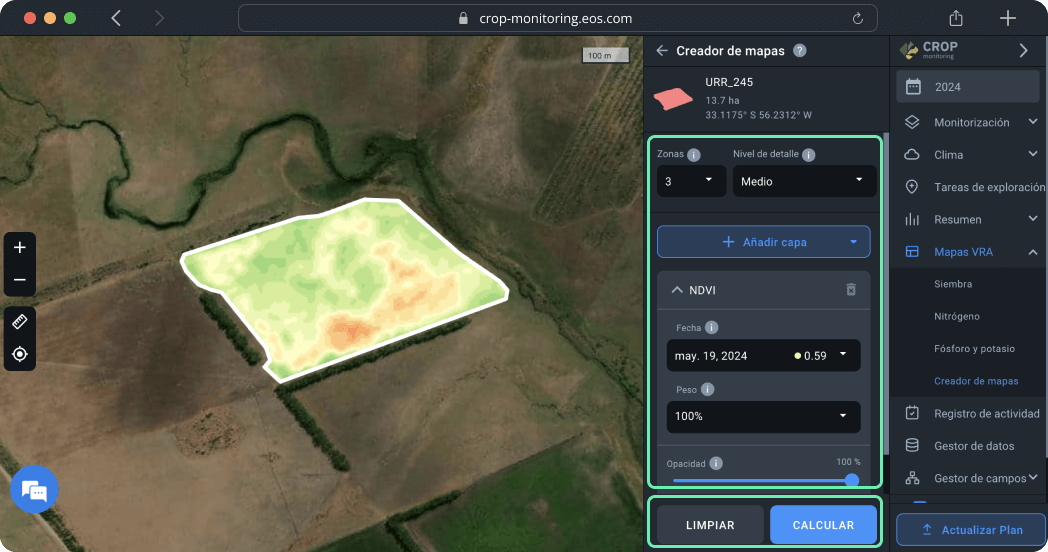Open the Nivel de detalle dropdown
1048x552 pixels.
(804, 181)
